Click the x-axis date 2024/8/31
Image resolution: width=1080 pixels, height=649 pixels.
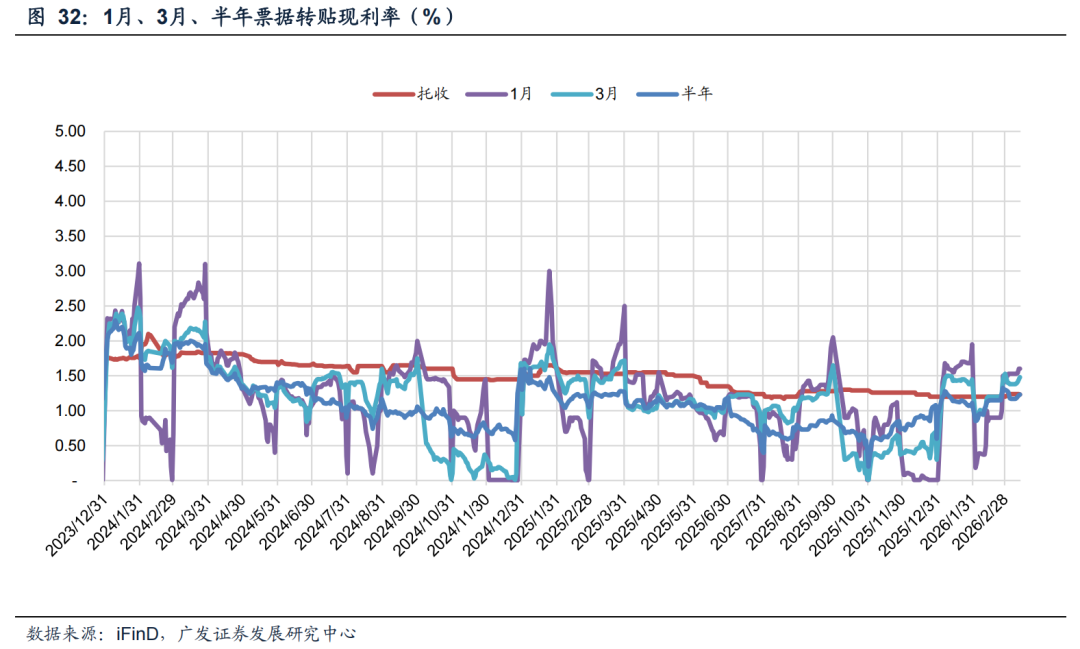tap(357, 523)
